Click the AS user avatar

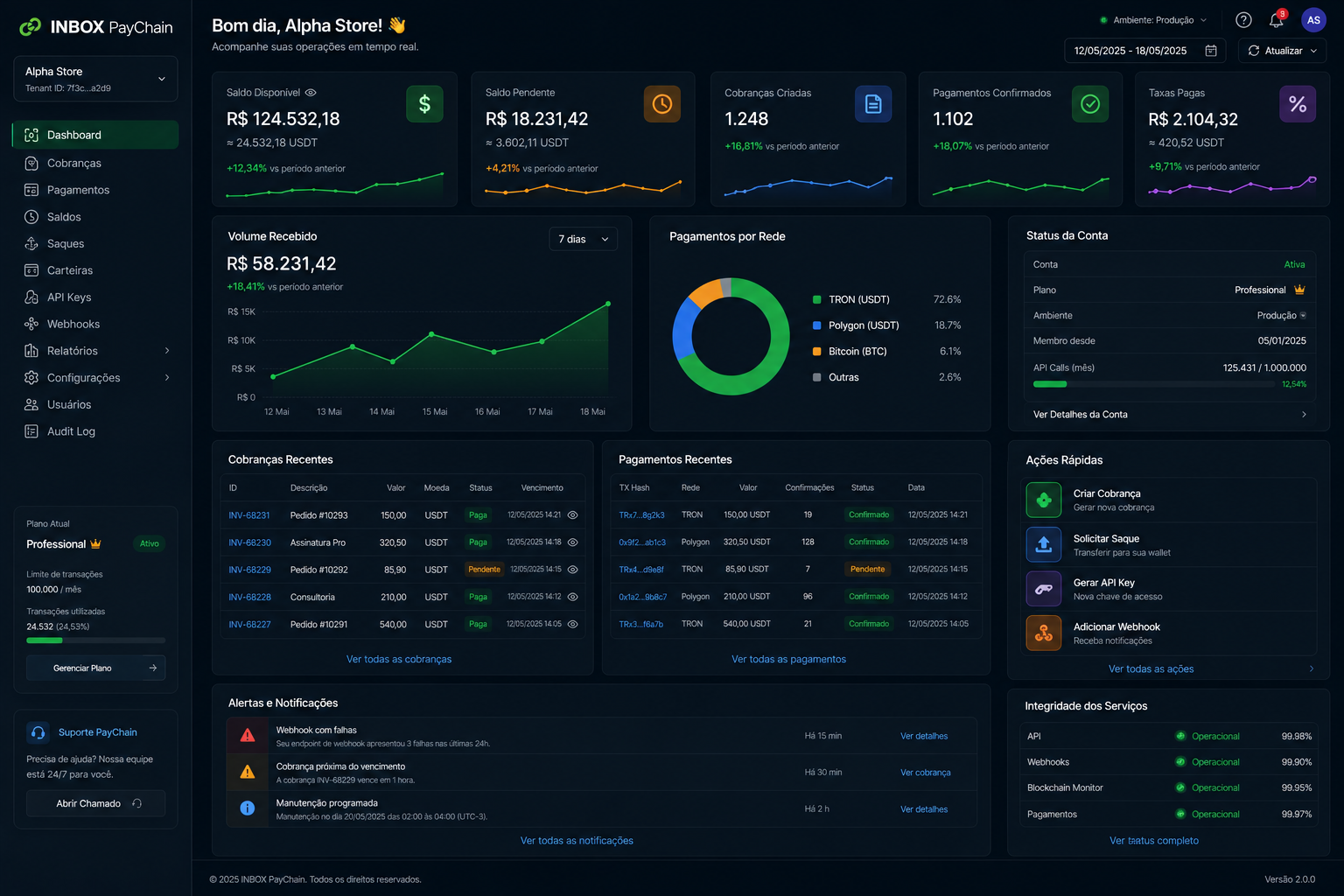(1313, 20)
